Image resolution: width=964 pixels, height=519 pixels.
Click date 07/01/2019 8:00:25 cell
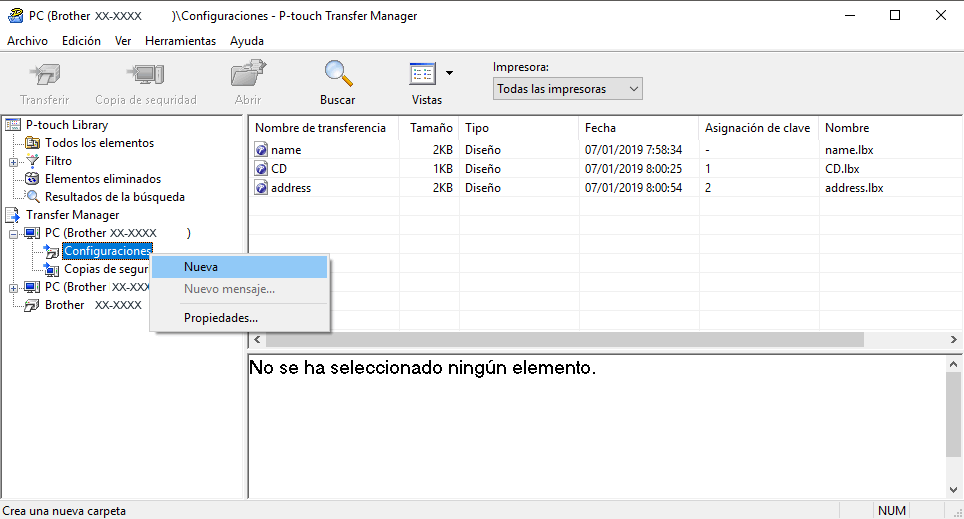tap(633, 168)
